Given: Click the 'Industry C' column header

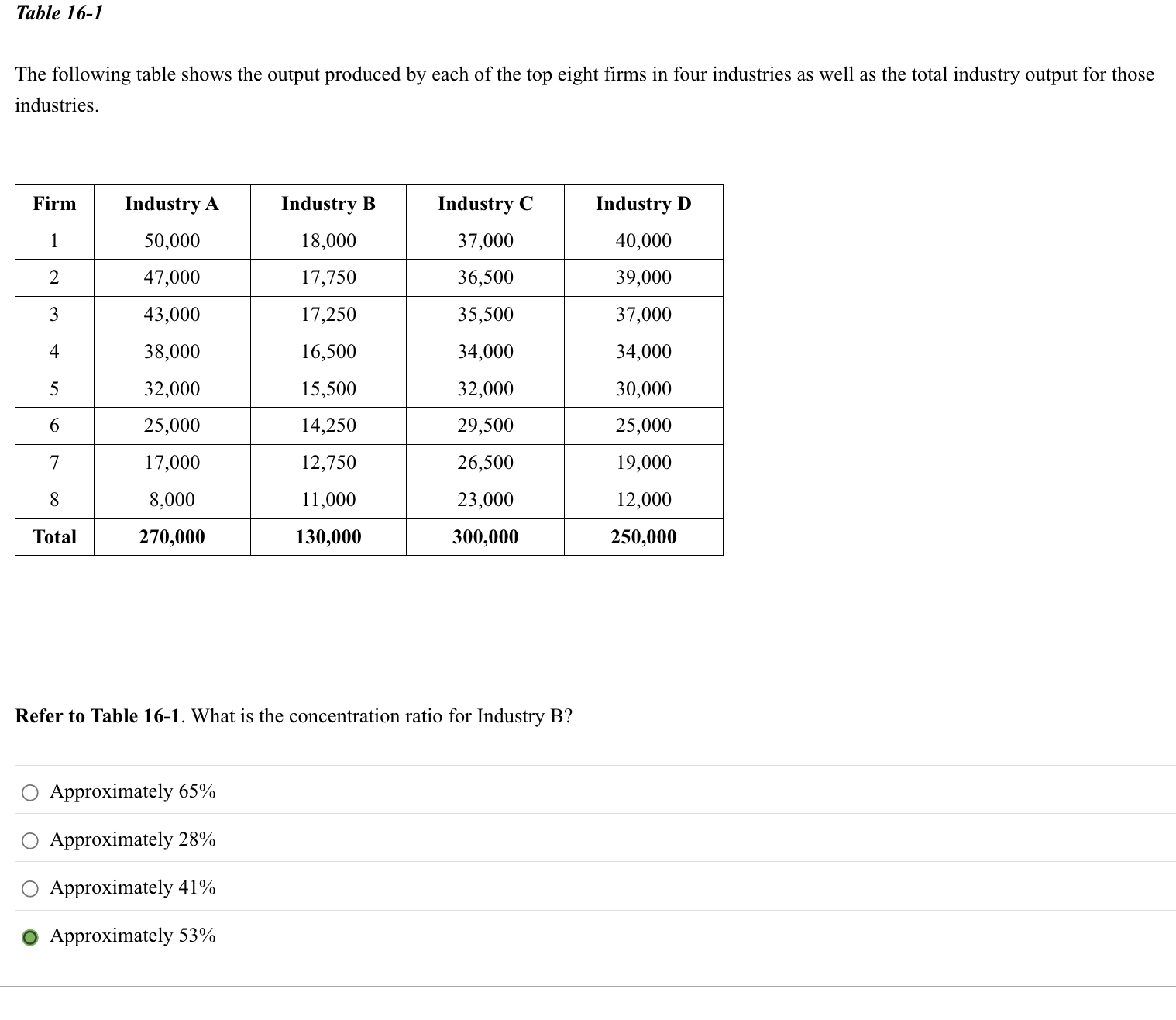Looking at the screenshot, I should [486, 204].
